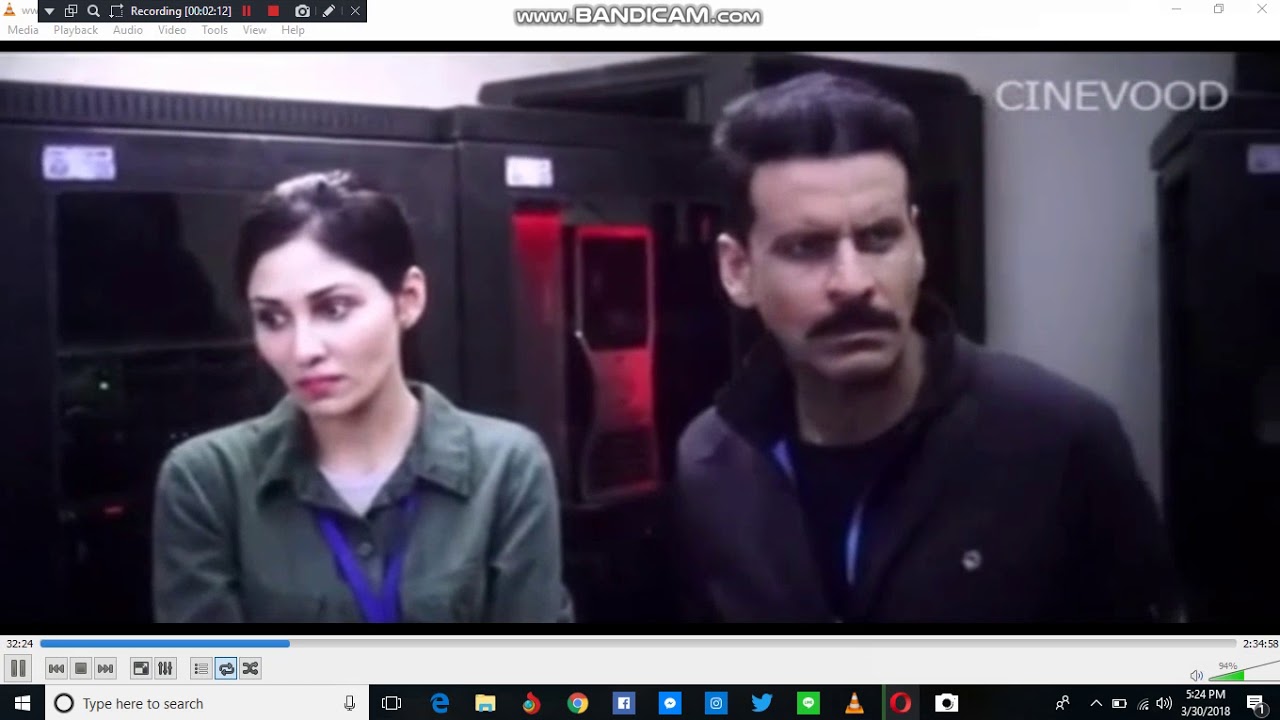Open the Video menu

point(172,30)
